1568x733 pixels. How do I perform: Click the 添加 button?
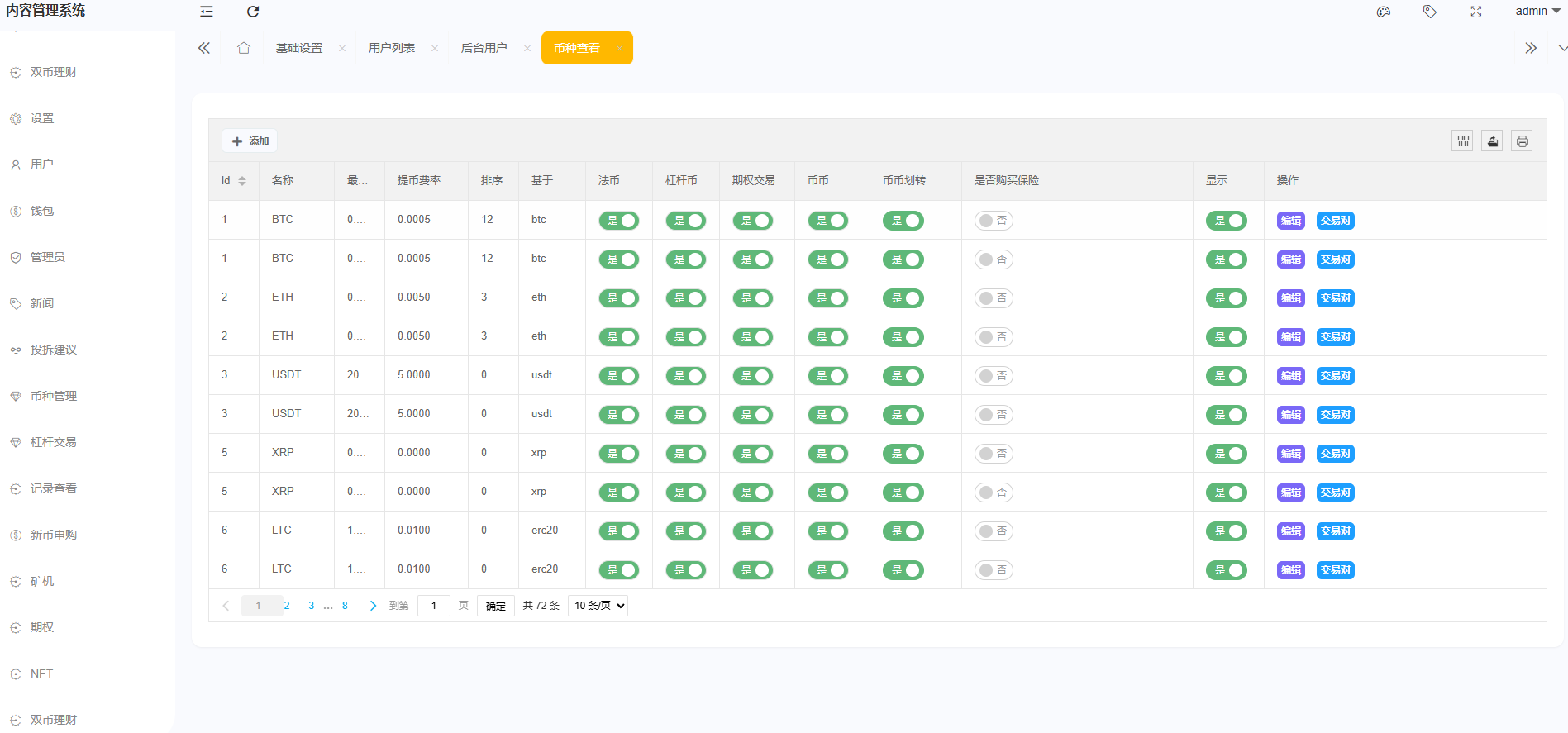click(x=250, y=141)
